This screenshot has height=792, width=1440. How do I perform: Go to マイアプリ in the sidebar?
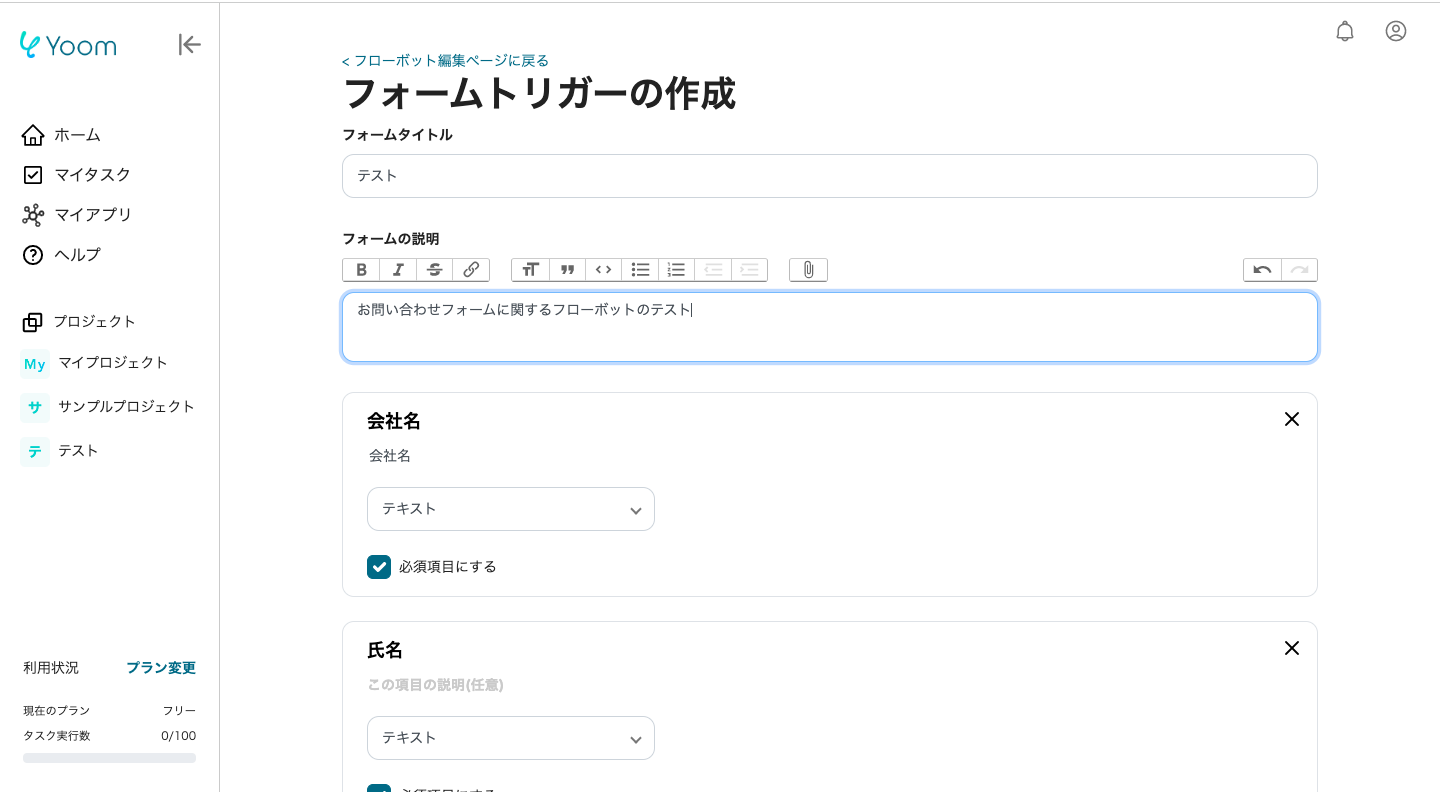pyautogui.click(x=92, y=215)
